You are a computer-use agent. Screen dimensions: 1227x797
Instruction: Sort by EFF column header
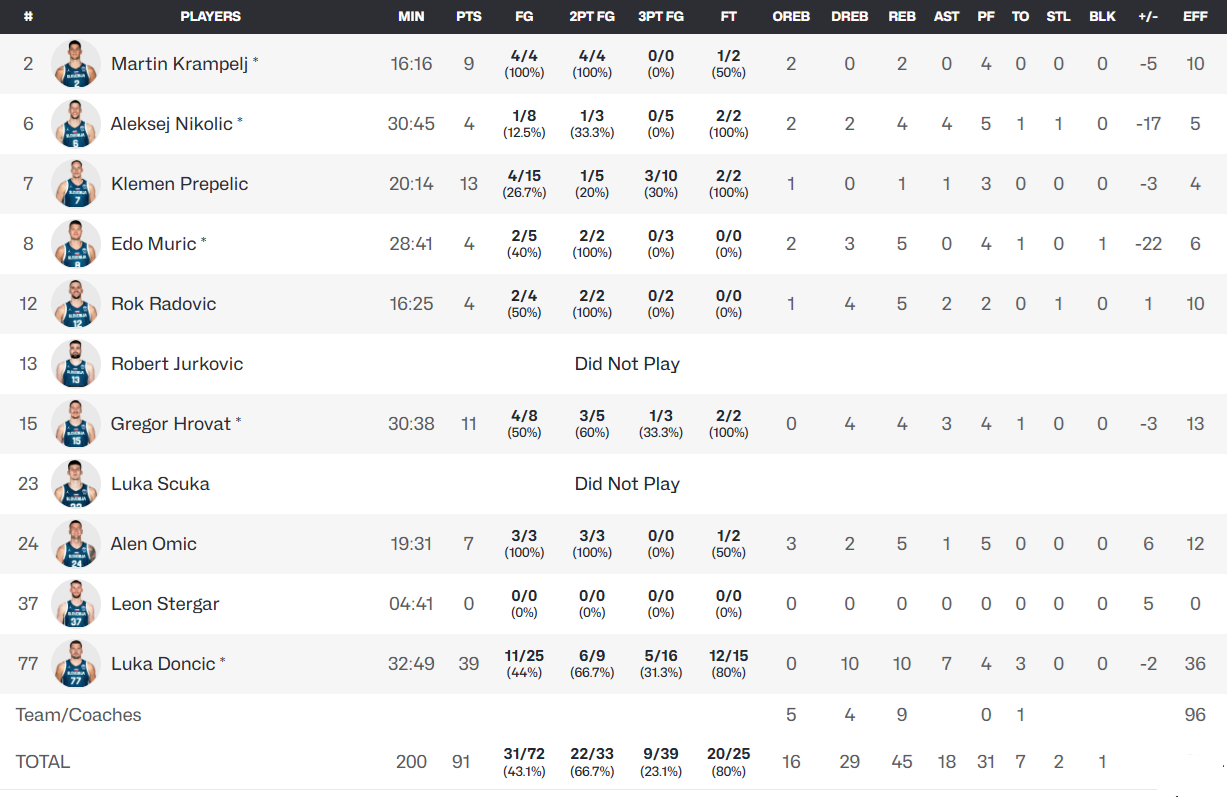[1195, 17]
